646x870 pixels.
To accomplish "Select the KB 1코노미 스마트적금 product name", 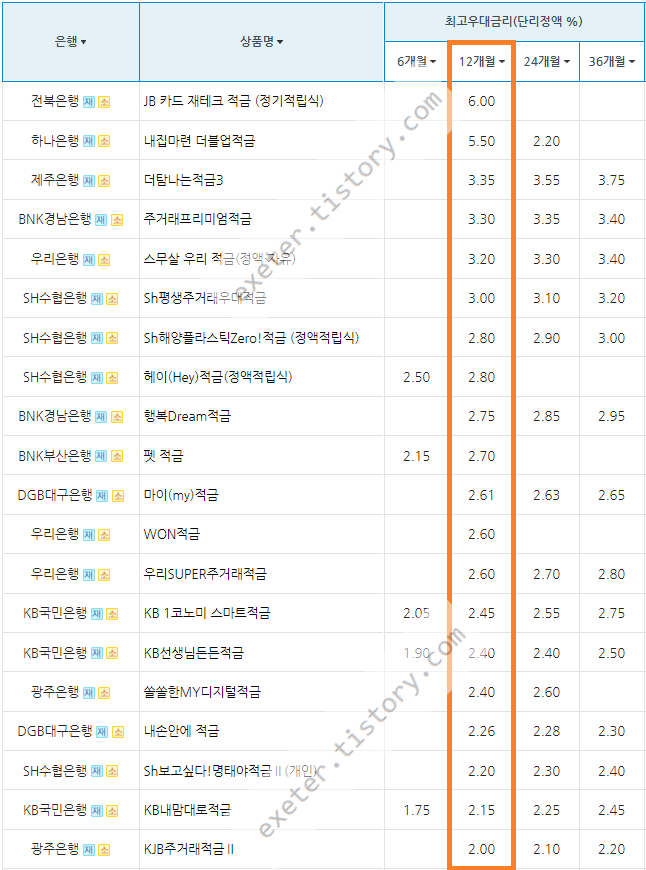I will [x=207, y=613].
